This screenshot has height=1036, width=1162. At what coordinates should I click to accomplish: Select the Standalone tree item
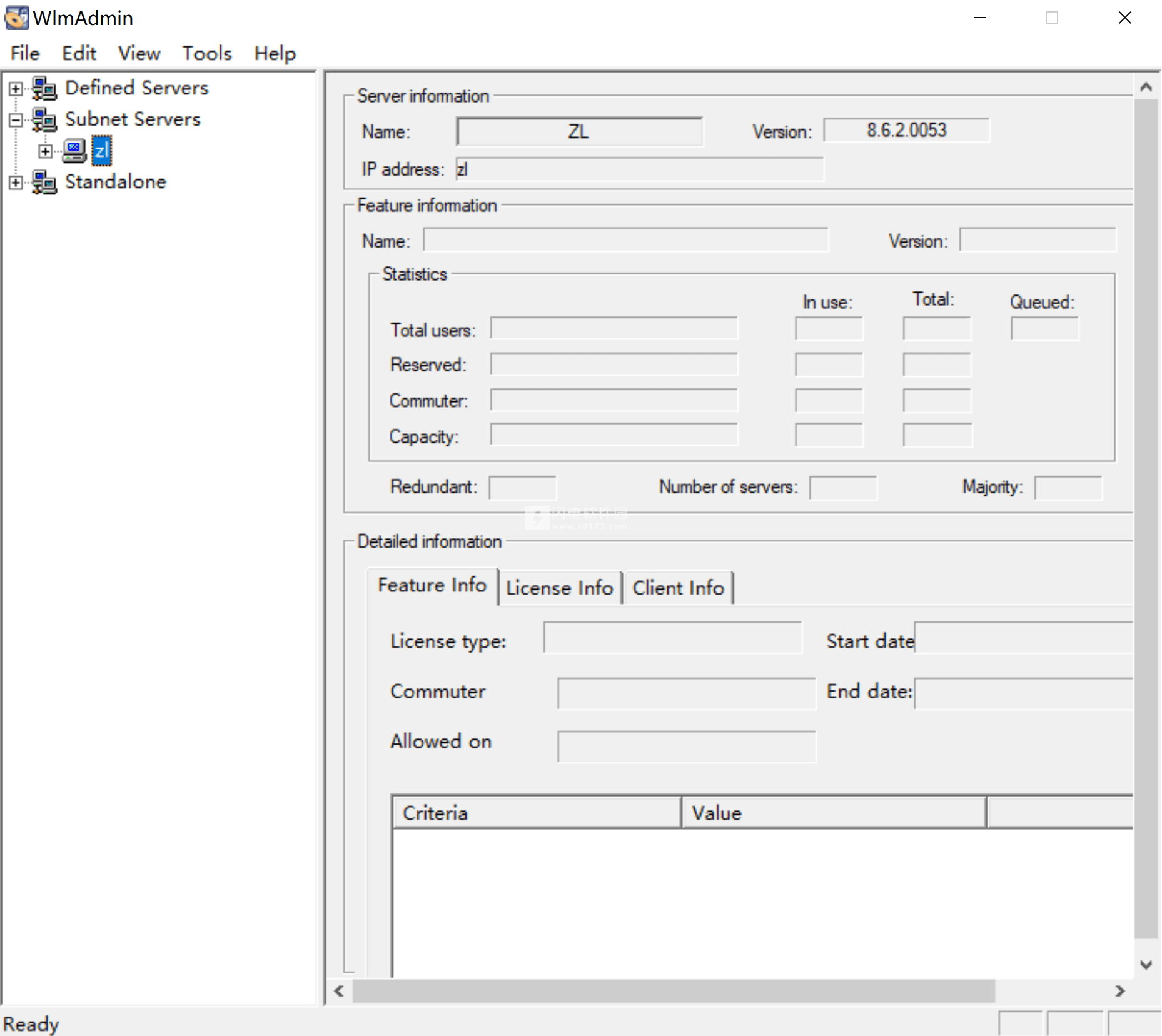pos(116,182)
